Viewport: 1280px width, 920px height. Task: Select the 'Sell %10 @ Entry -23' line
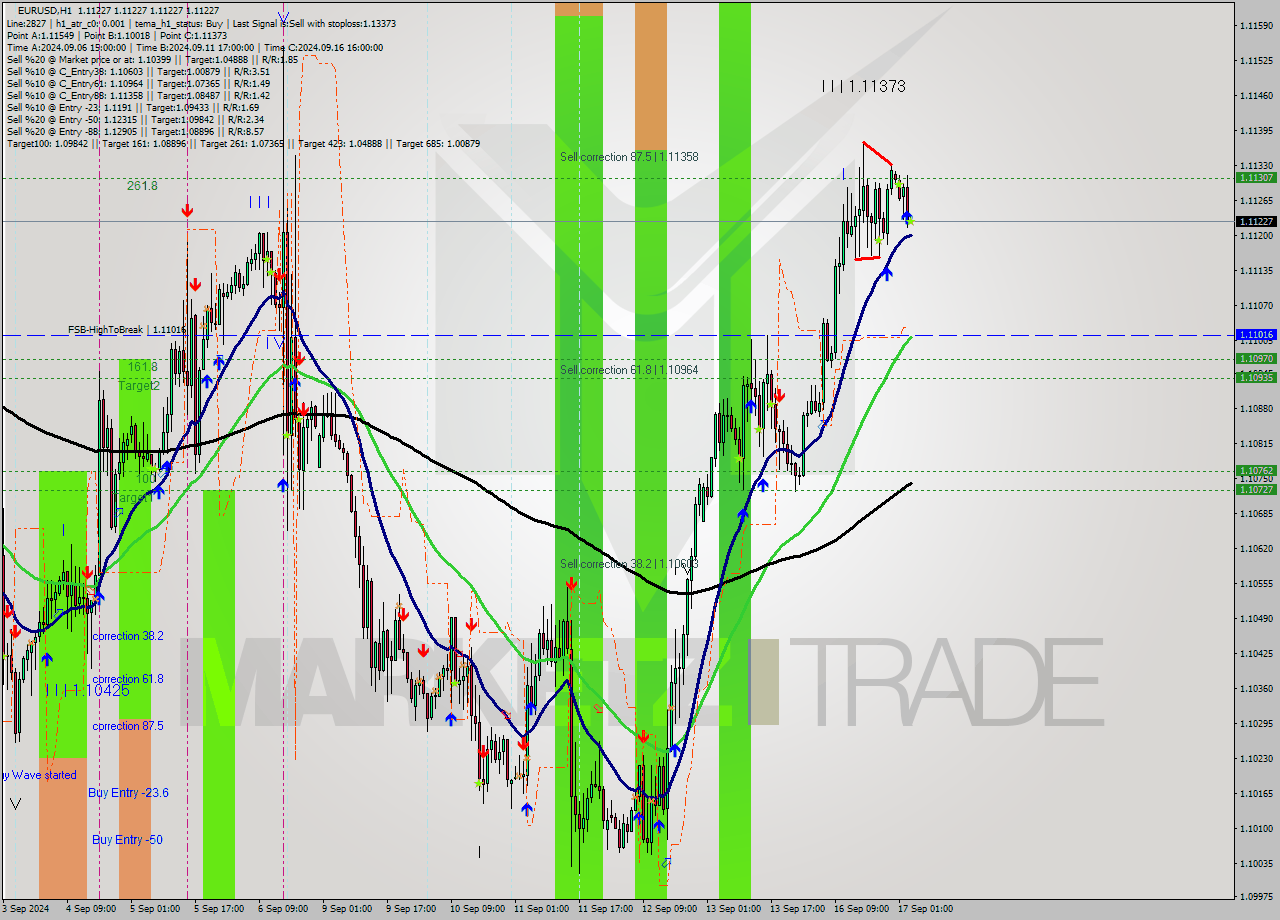coord(133,107)
